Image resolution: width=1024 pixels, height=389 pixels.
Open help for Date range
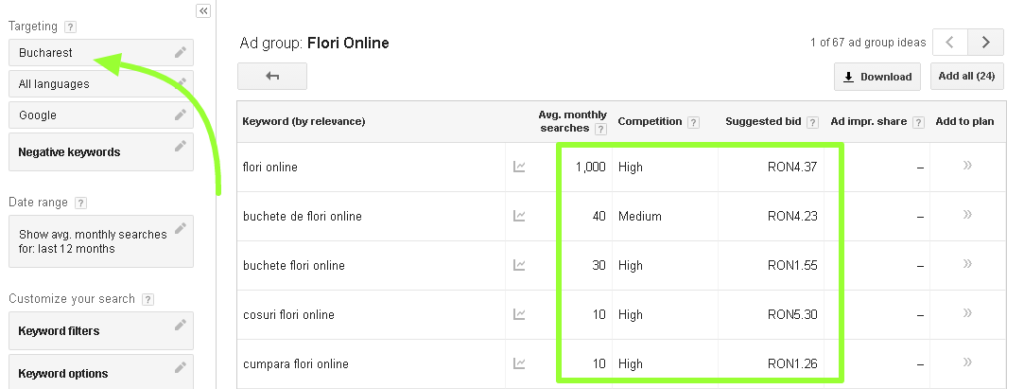click(80, 203)
